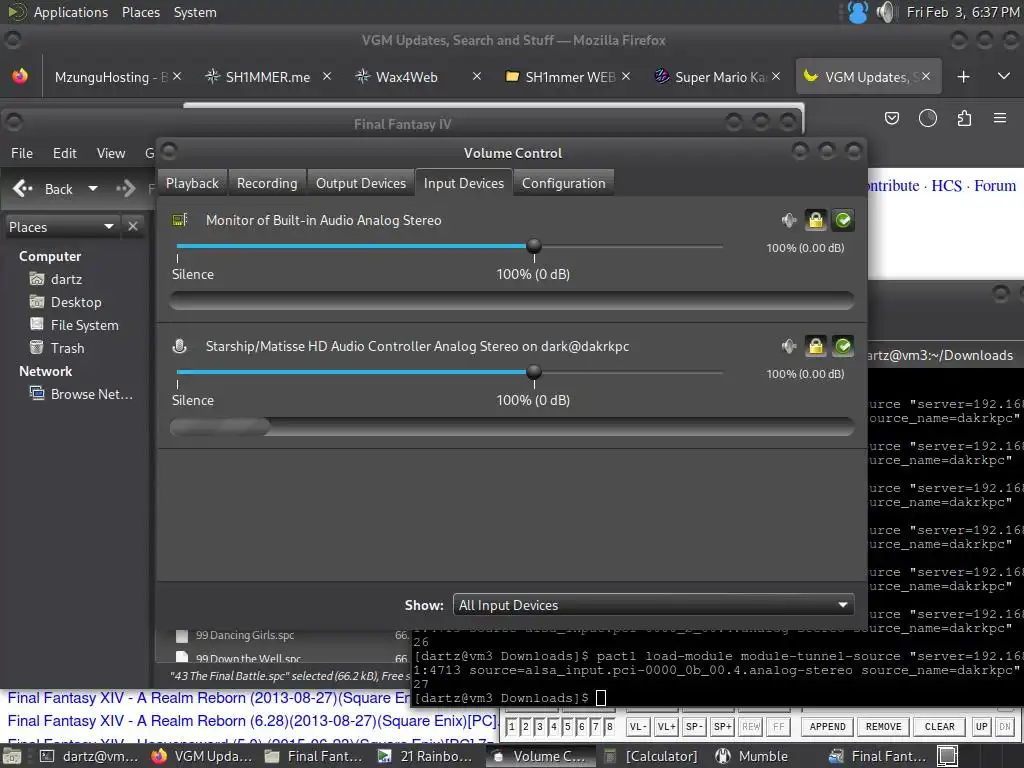Toggle channel 1 button in player
Viewport: 1024px width, 768px height.
click(x=511, y=726)
